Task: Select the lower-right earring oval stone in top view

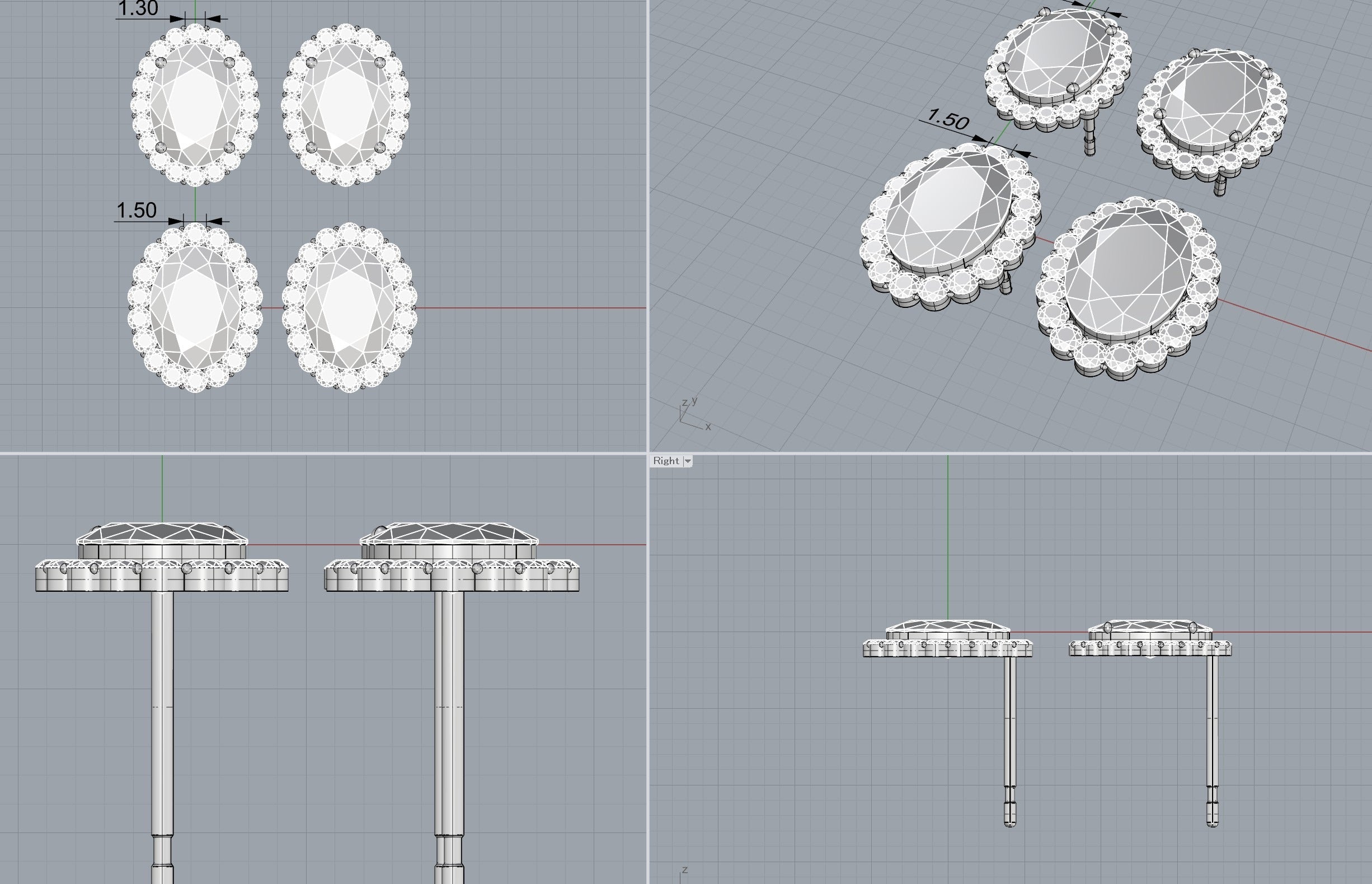Action: click(349, 307)
